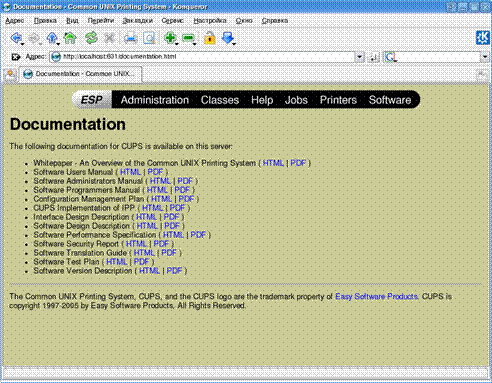492x383 pixels.
Task: Click the Go button next to address bar
Action: pos(374,57)
